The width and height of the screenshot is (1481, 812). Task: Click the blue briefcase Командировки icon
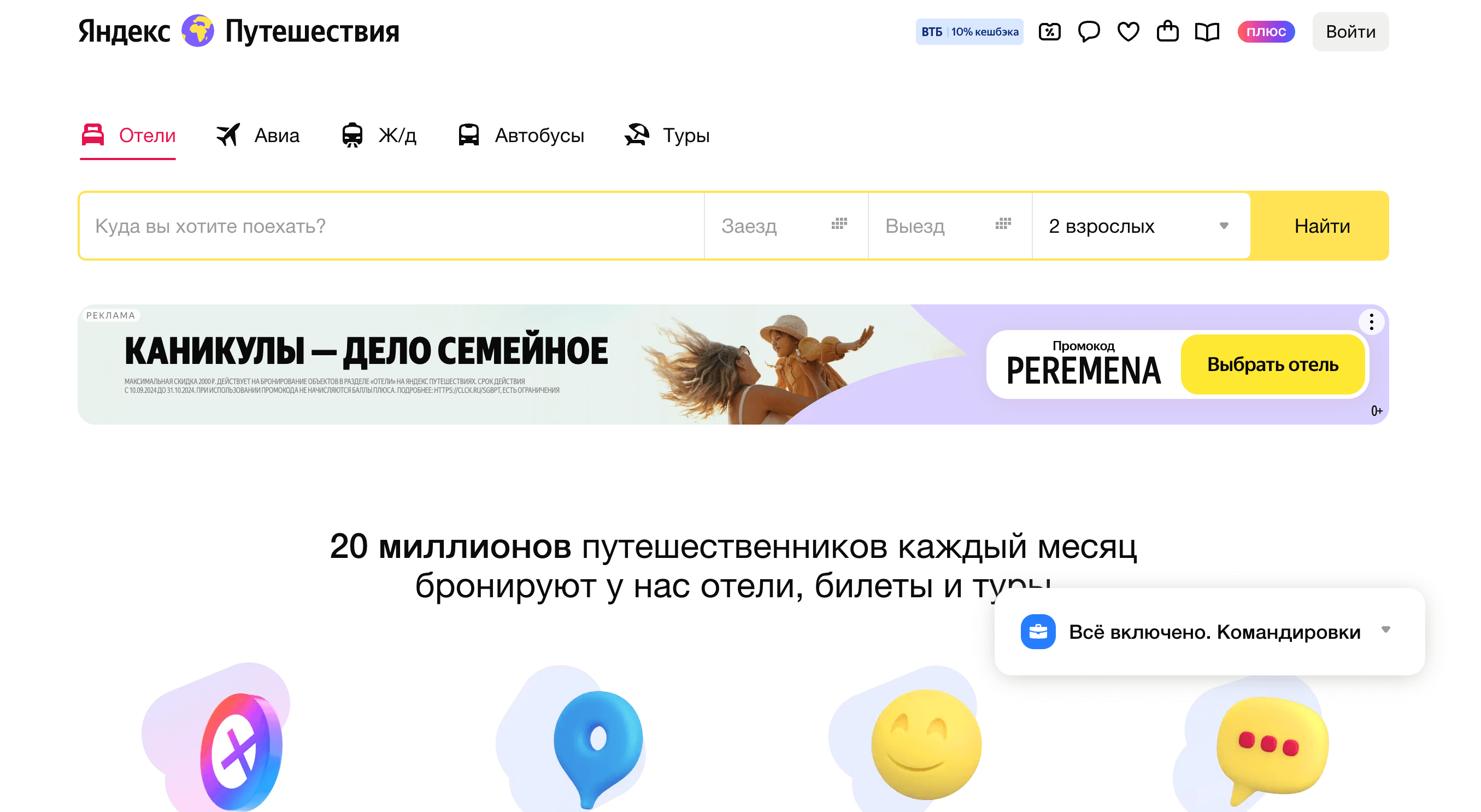tap(1038, 632)
